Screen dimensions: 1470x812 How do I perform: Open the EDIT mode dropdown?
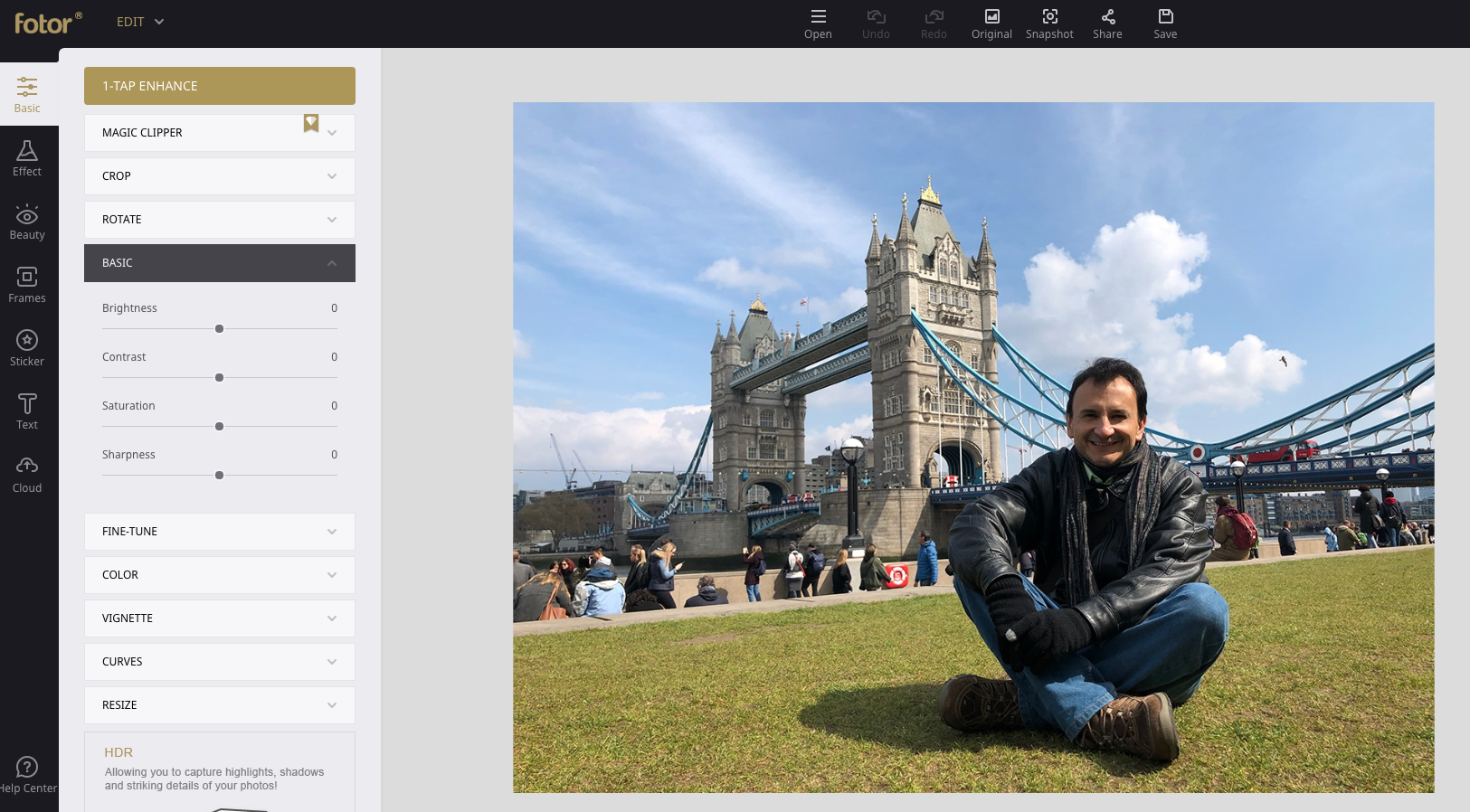140,22
